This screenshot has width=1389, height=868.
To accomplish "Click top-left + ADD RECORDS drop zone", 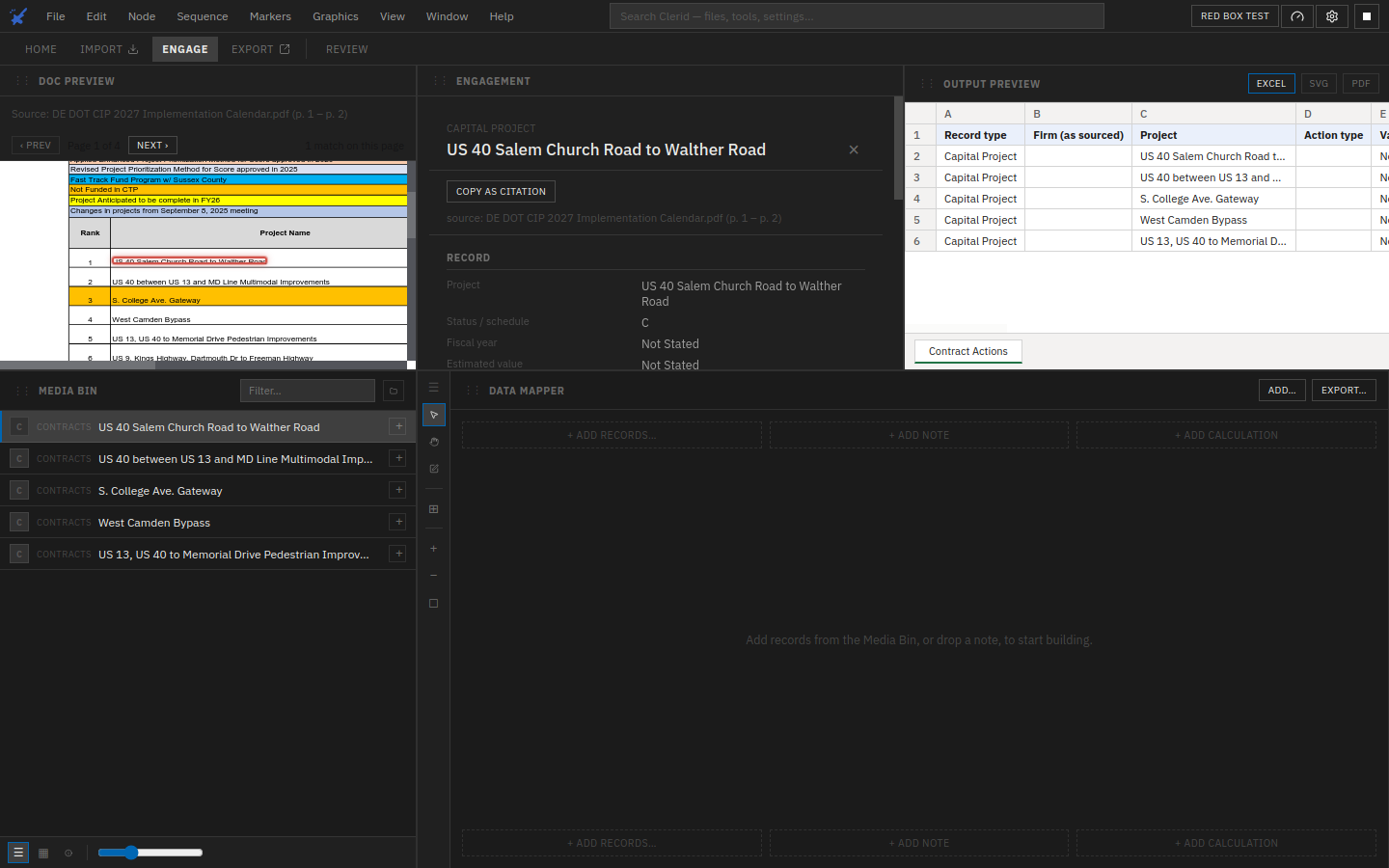I will [x=612, y=435].
